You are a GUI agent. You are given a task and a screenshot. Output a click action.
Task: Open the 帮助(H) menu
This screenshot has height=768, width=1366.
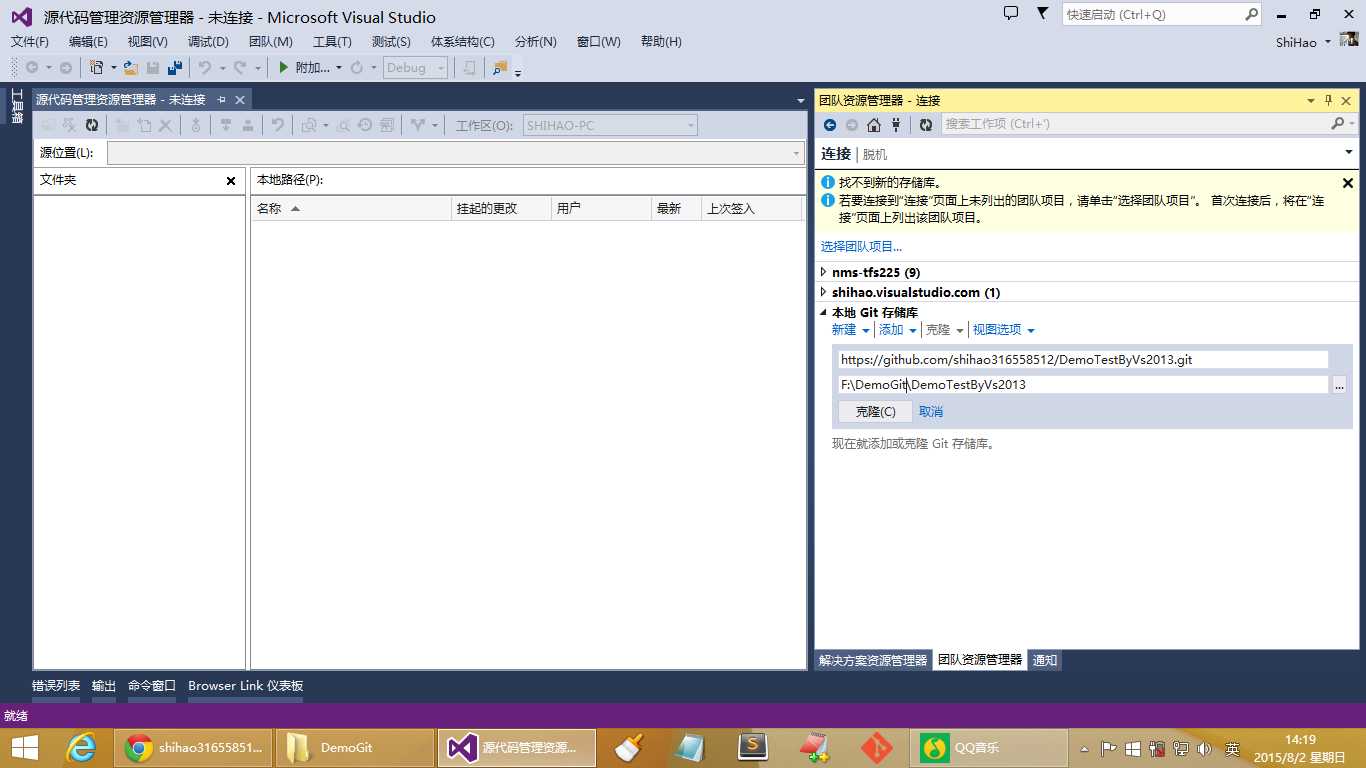pos(661,42)
